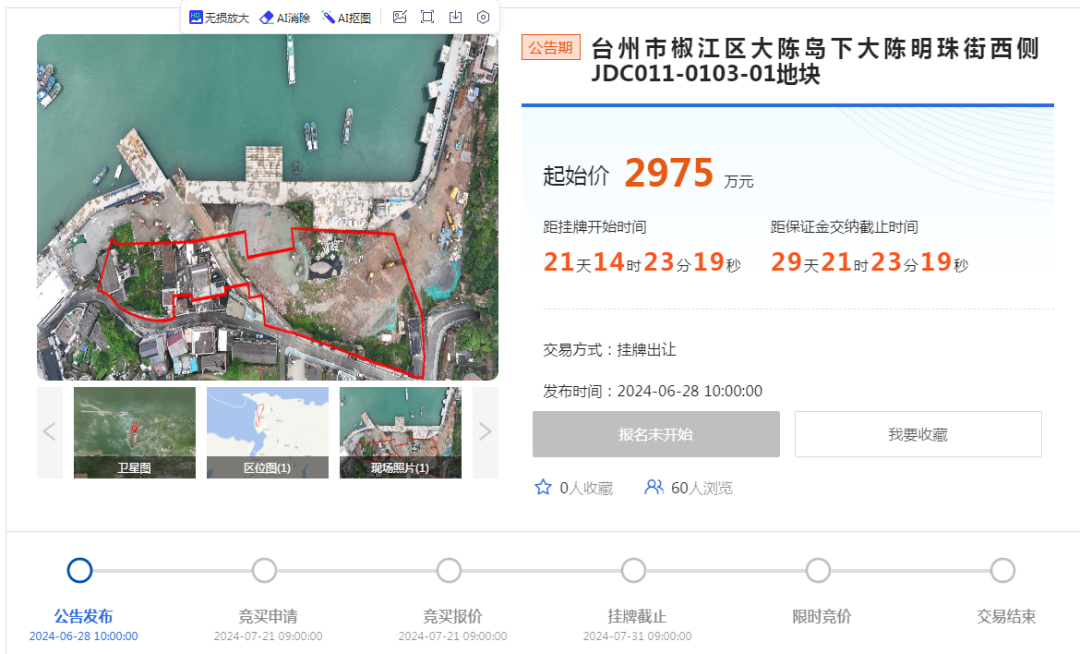Click the 挂牌截止 stage label
This screenshot has width=1080, height=654.
click(637, 616)
